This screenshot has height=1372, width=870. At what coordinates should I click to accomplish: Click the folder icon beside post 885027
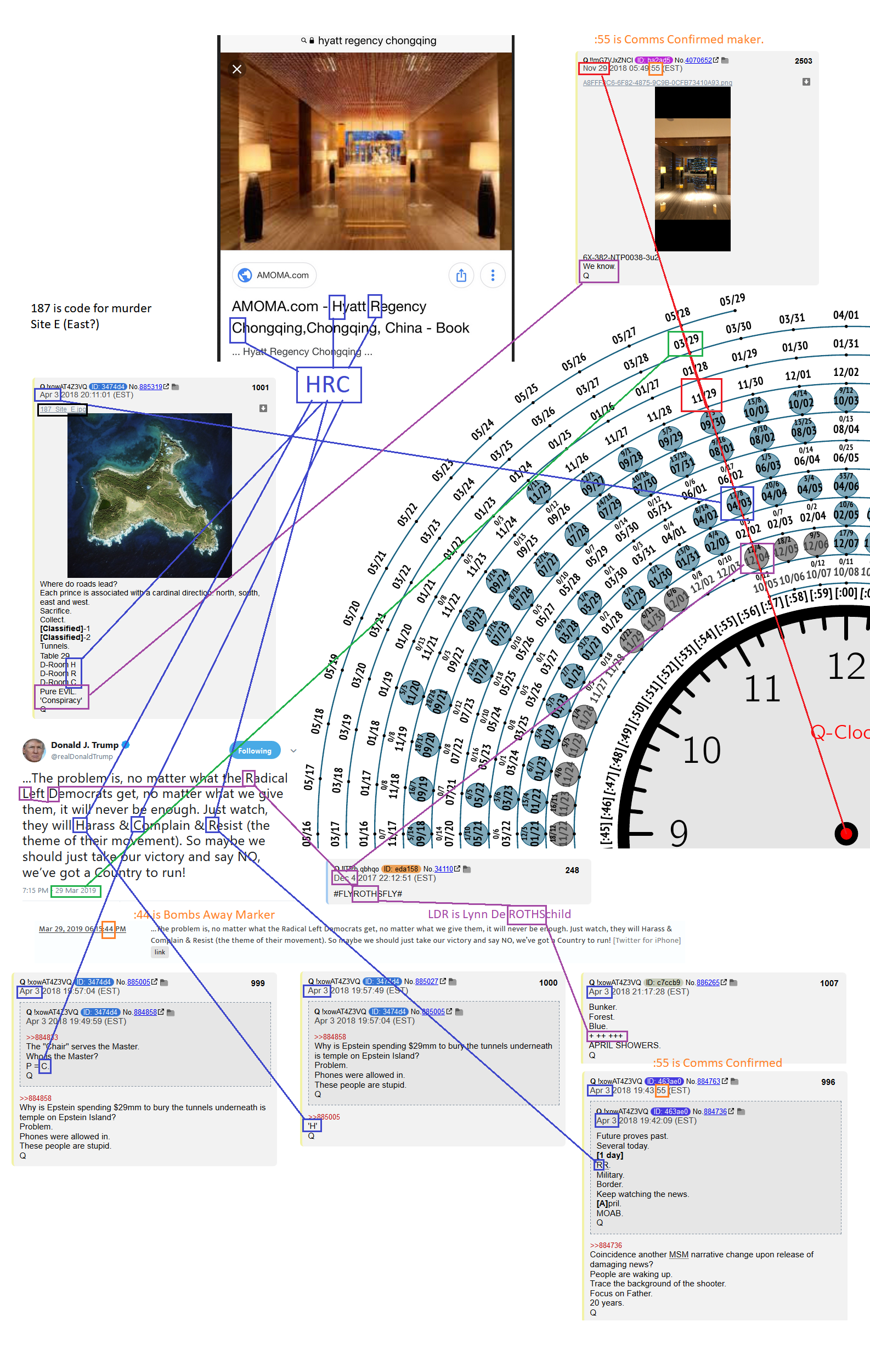(453, 982)
